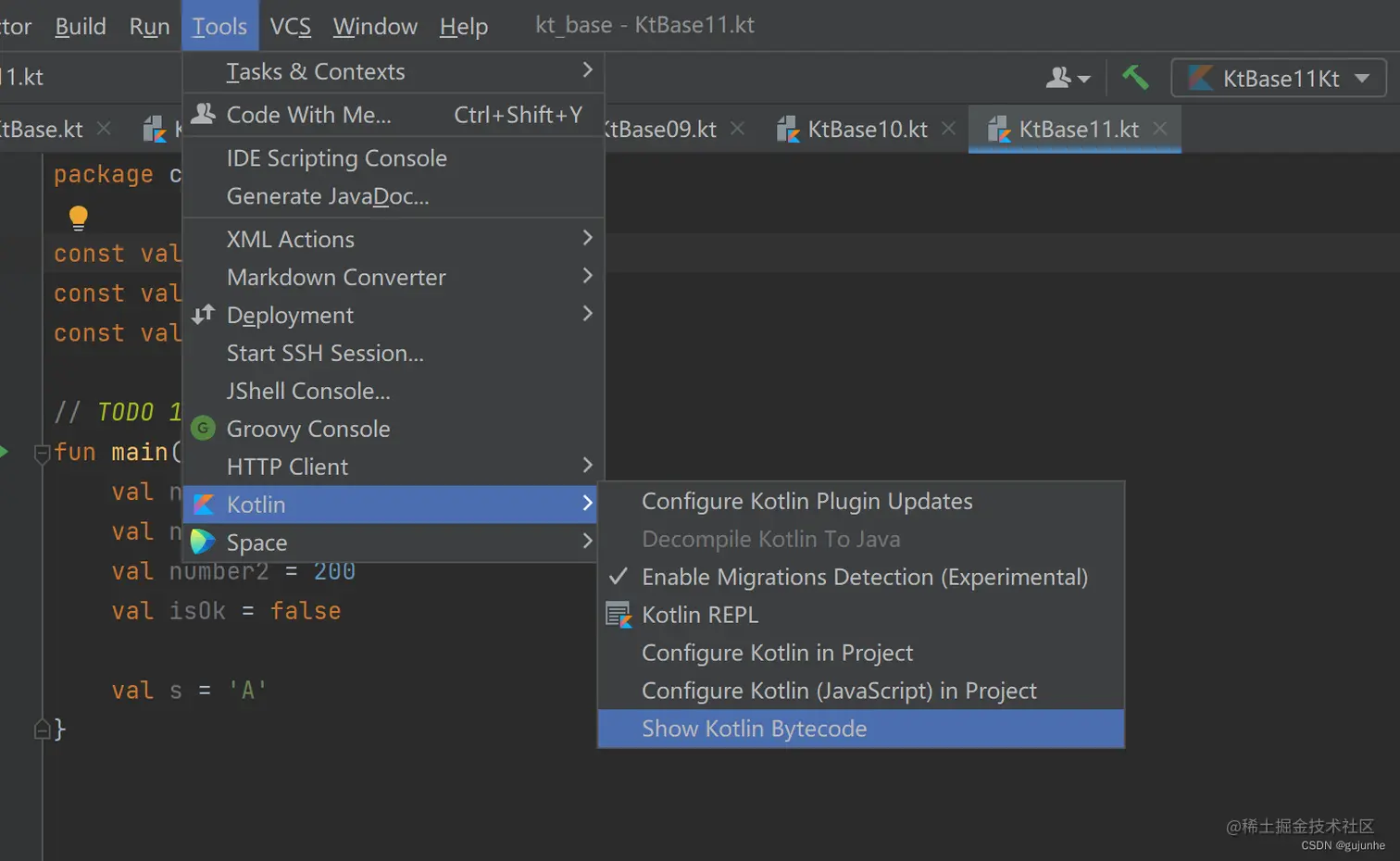Click the Deployment up-down arrows icon

click(203, 314)
